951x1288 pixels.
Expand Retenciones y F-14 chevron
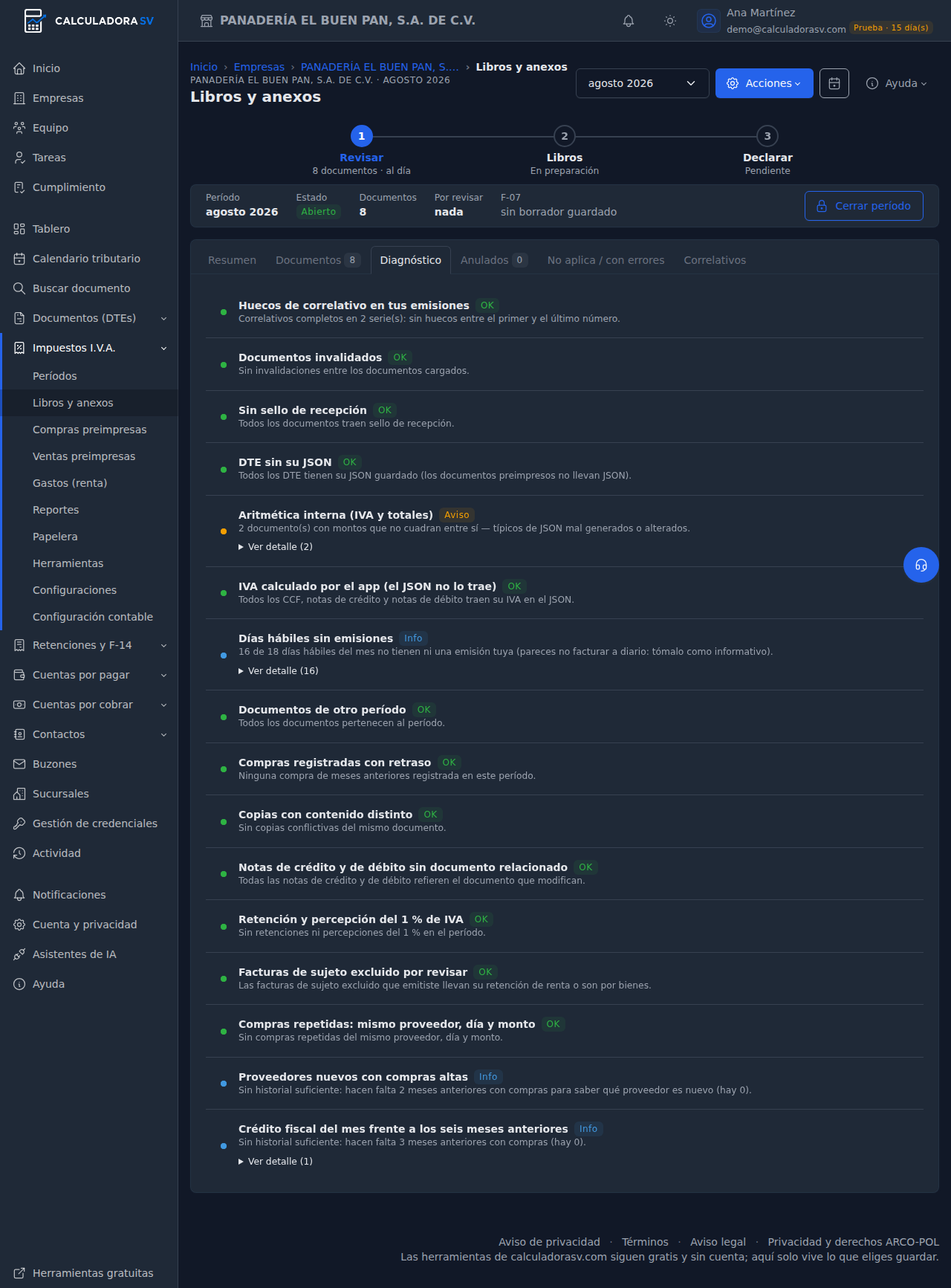(x=164, y=646)
